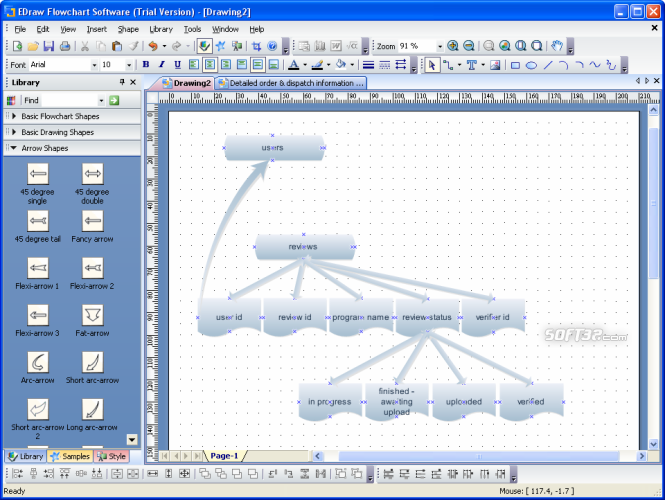Switch to the Style panel tab
The height and width of the screenshot is (500, 665).
(x=112, y=456)
